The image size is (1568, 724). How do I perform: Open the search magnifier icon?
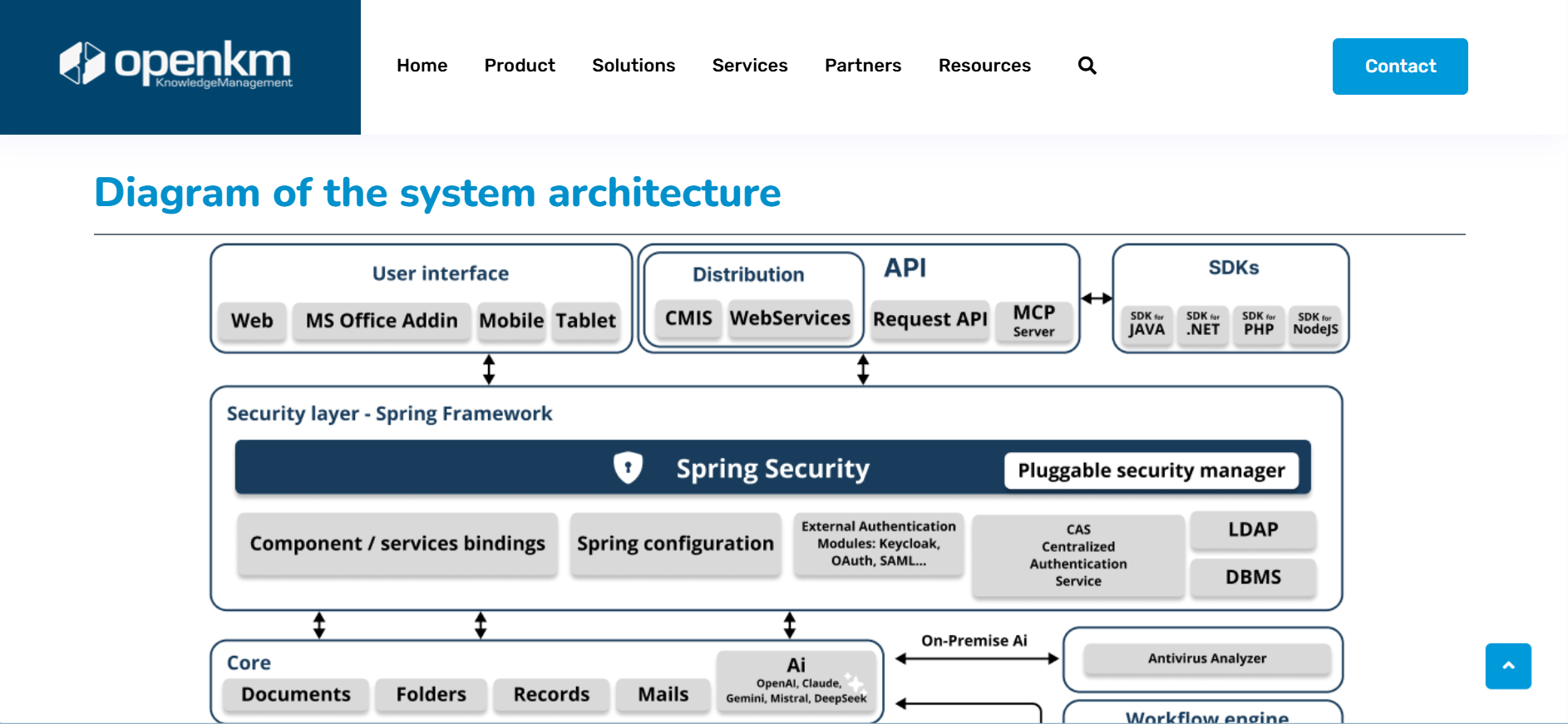tap(1087, 66)
